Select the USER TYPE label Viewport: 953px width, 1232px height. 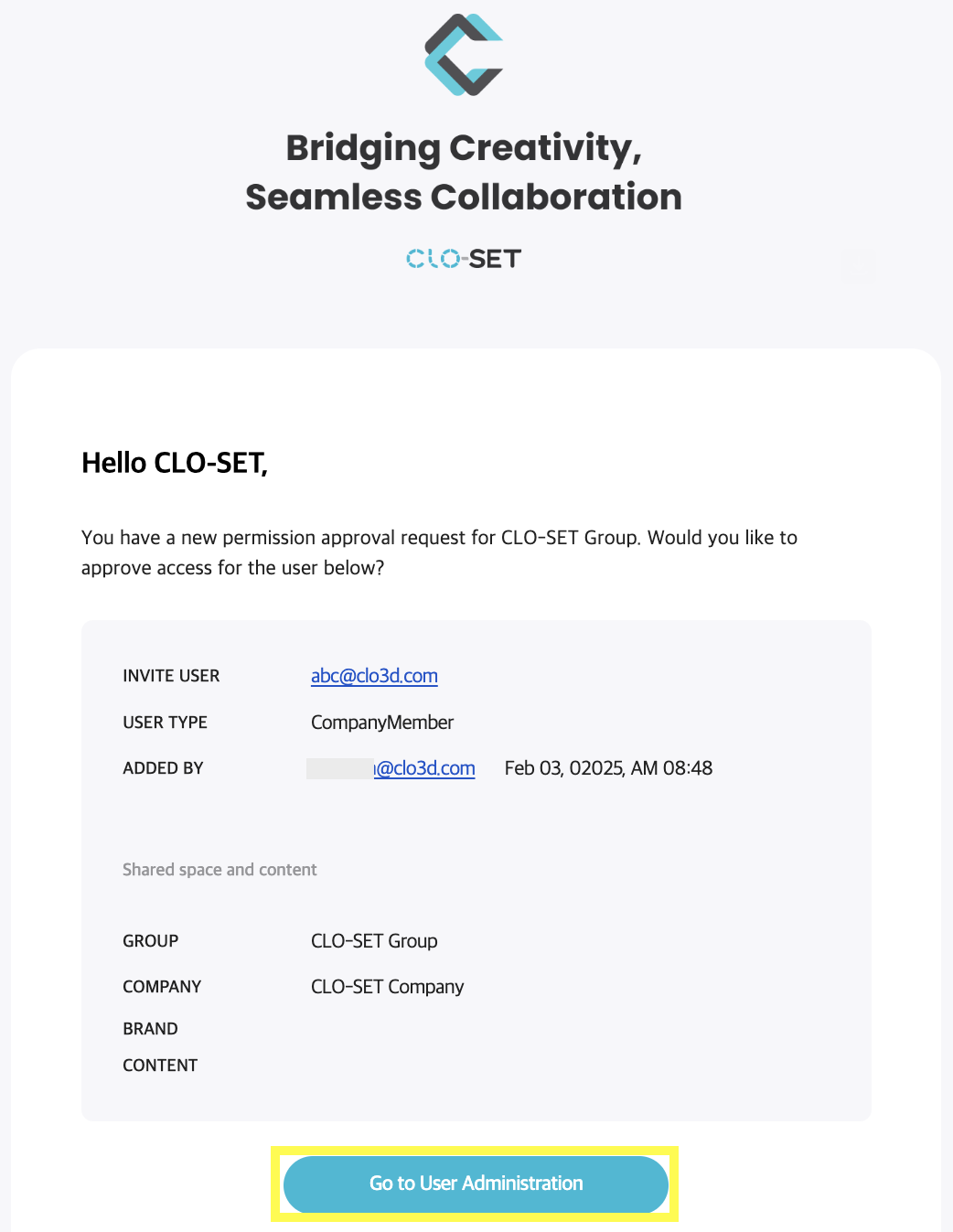pos(165,723)
